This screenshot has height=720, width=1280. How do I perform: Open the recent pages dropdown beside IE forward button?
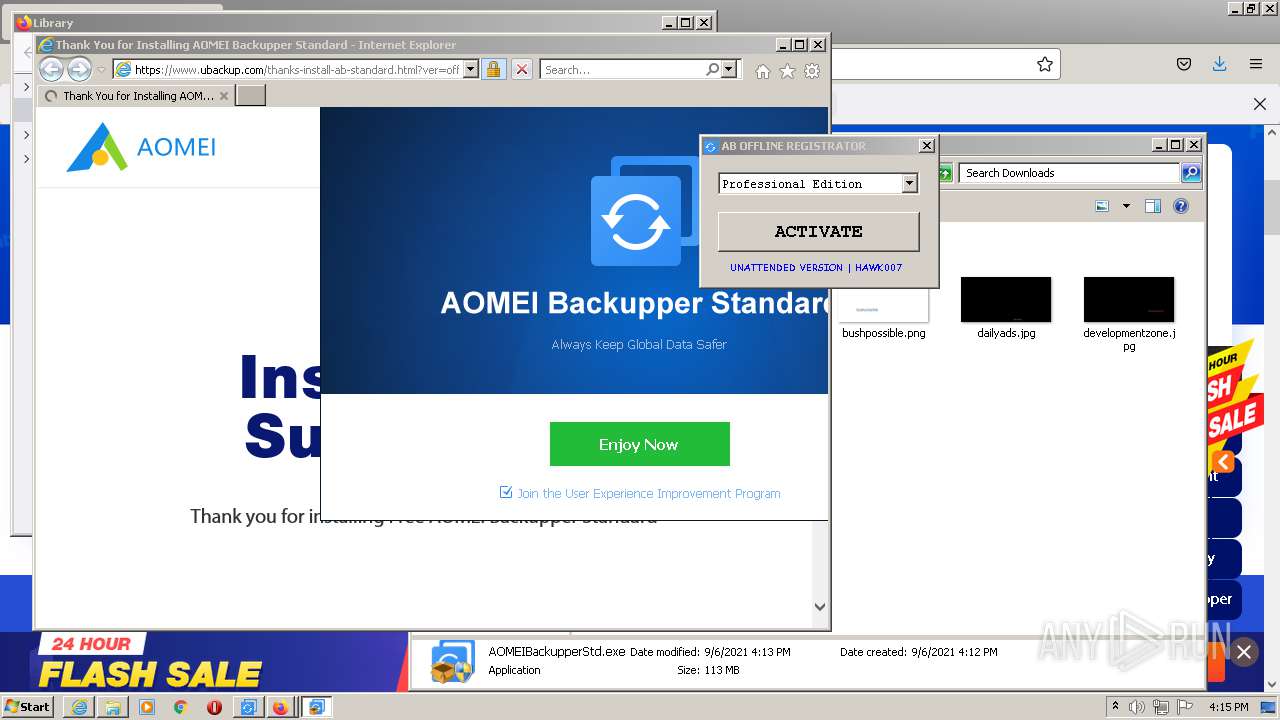click(x=101, y=70)
